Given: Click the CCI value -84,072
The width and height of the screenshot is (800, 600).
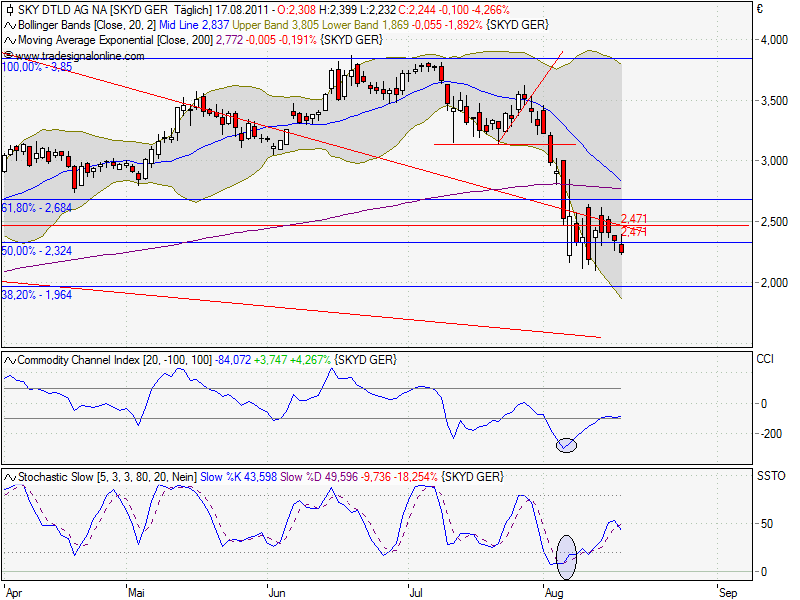Looking at the screenshot, I should [233, 360].
